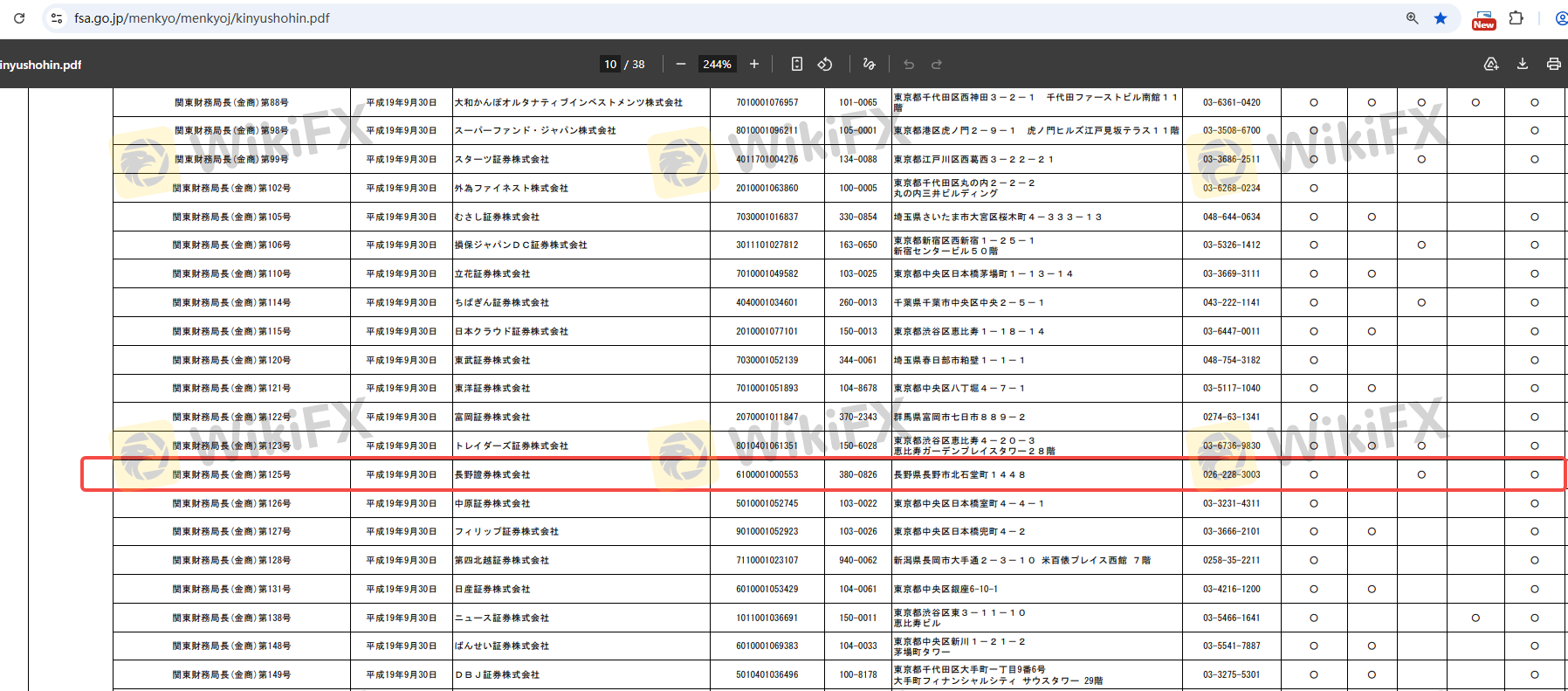Select 外為ファイネスト株式会社 in the table

pyautogui.click(x=512, y=188)
